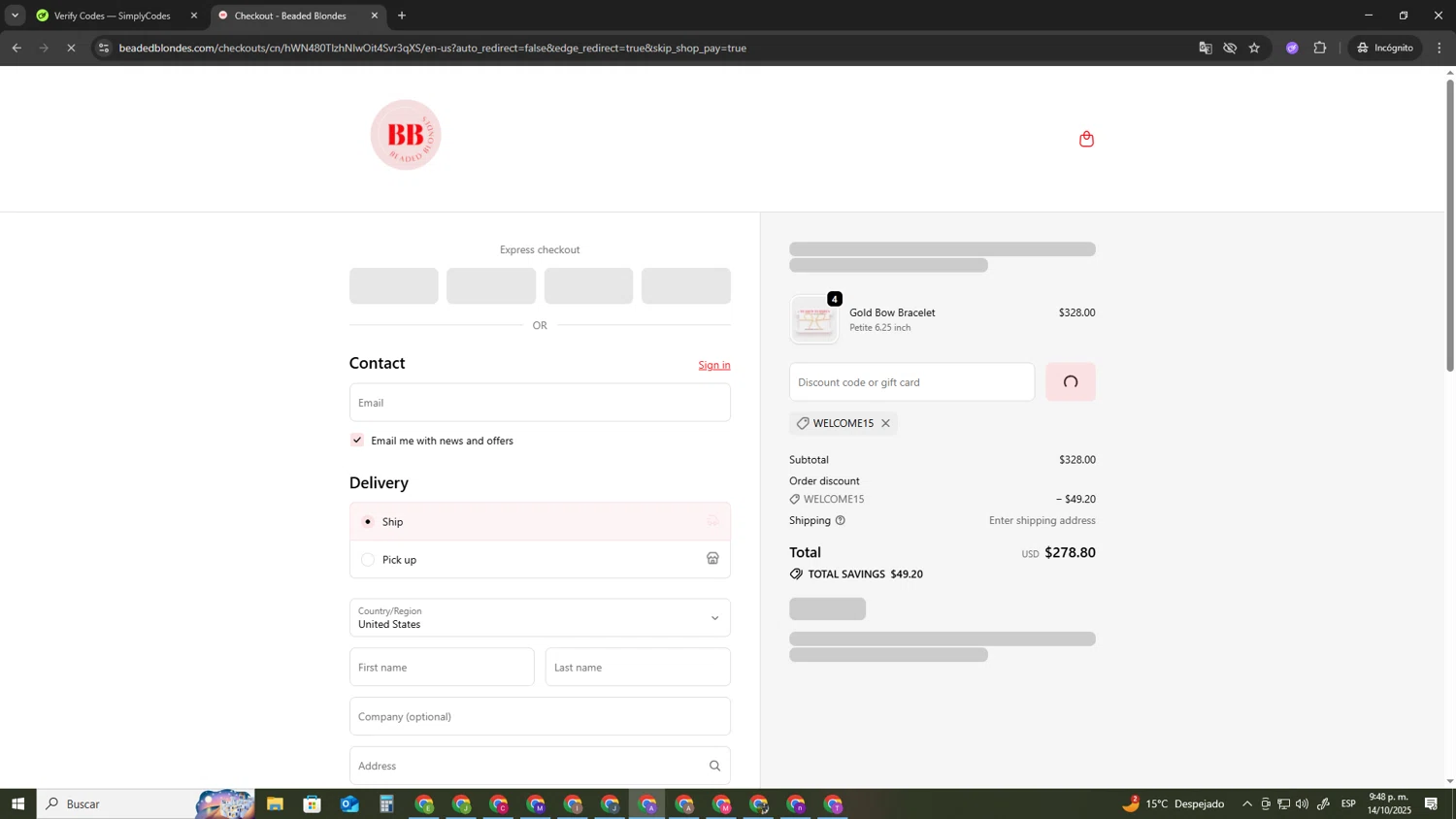Open File Explorer from the taskbar
1456x819 pixels.
[275, 803]
